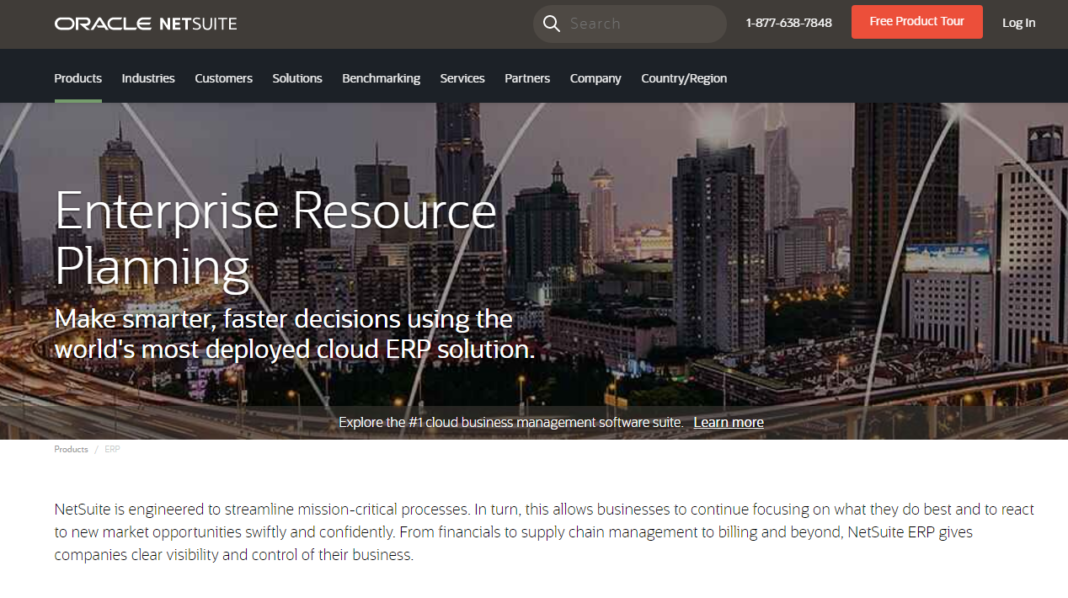Click the Free Product Tour button
This screenshot has height=598, width=1068.
click(916, 21)
